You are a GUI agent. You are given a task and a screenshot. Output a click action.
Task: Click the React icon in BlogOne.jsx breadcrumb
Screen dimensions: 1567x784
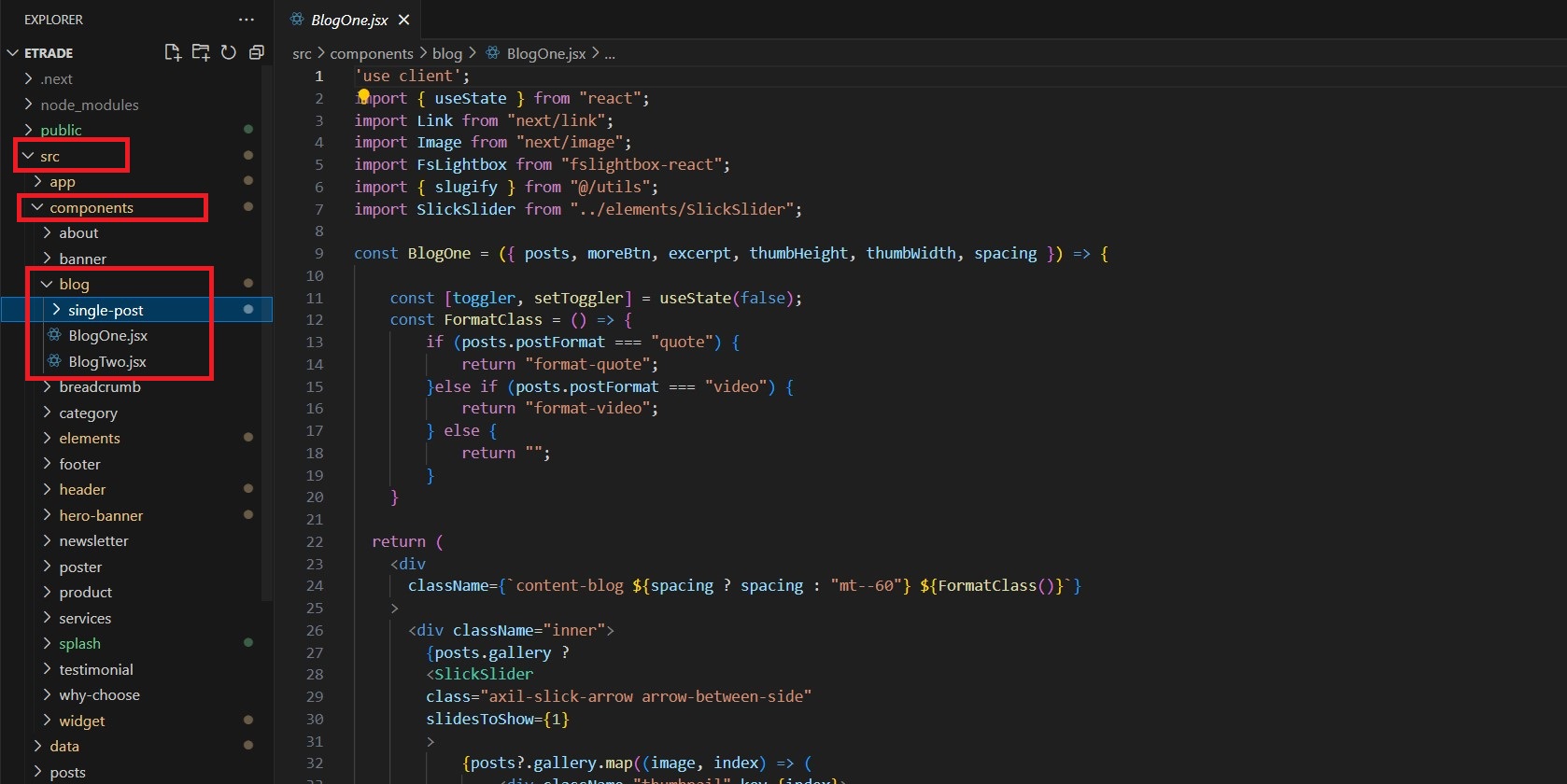point(492,53)
